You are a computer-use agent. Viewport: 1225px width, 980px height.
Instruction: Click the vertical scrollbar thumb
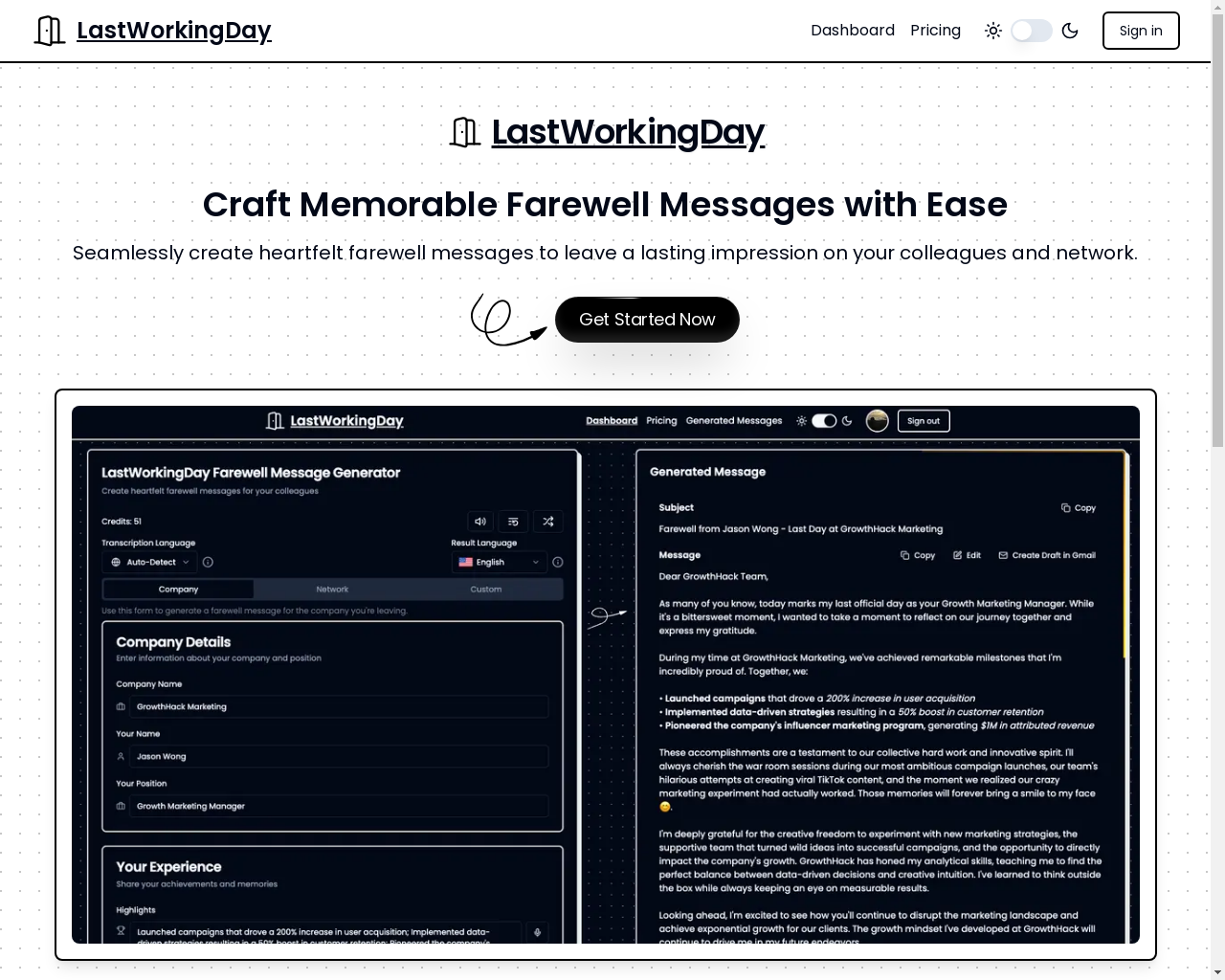(1217, 232)
